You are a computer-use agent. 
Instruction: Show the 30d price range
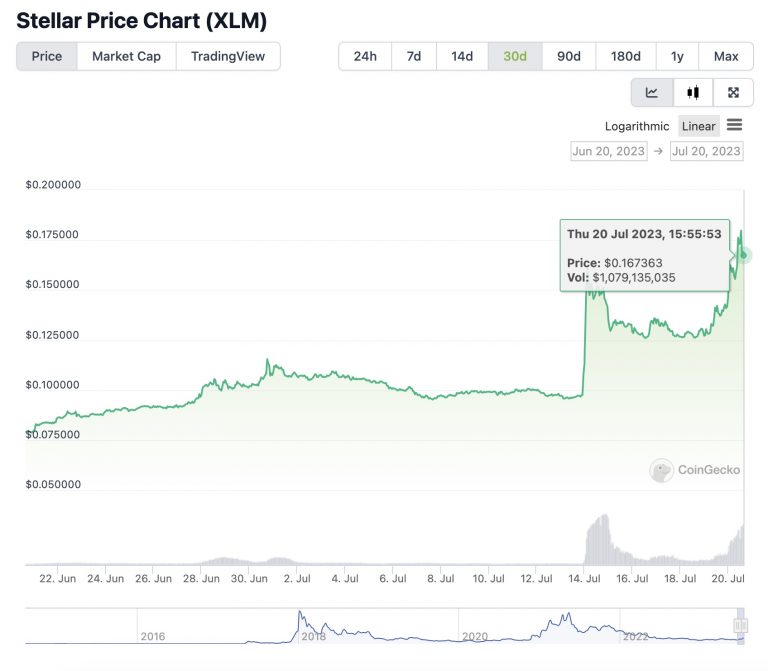tap(515, 56)
